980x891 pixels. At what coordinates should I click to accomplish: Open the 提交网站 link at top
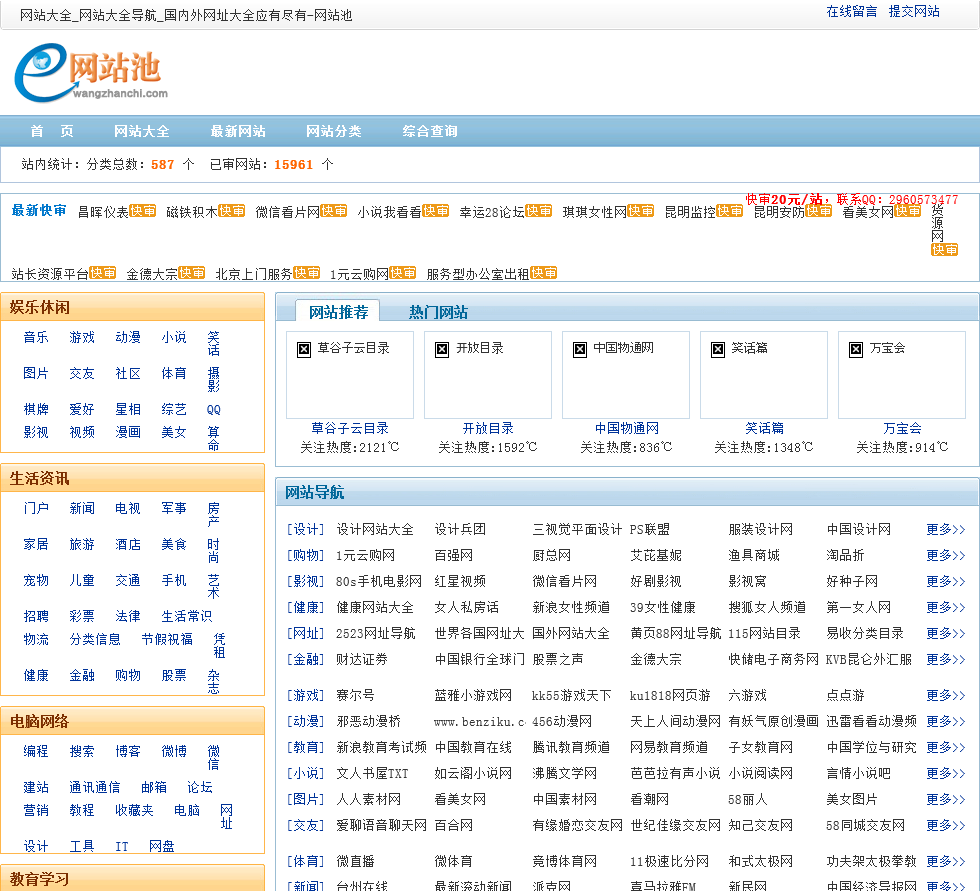tap(914, 11)
